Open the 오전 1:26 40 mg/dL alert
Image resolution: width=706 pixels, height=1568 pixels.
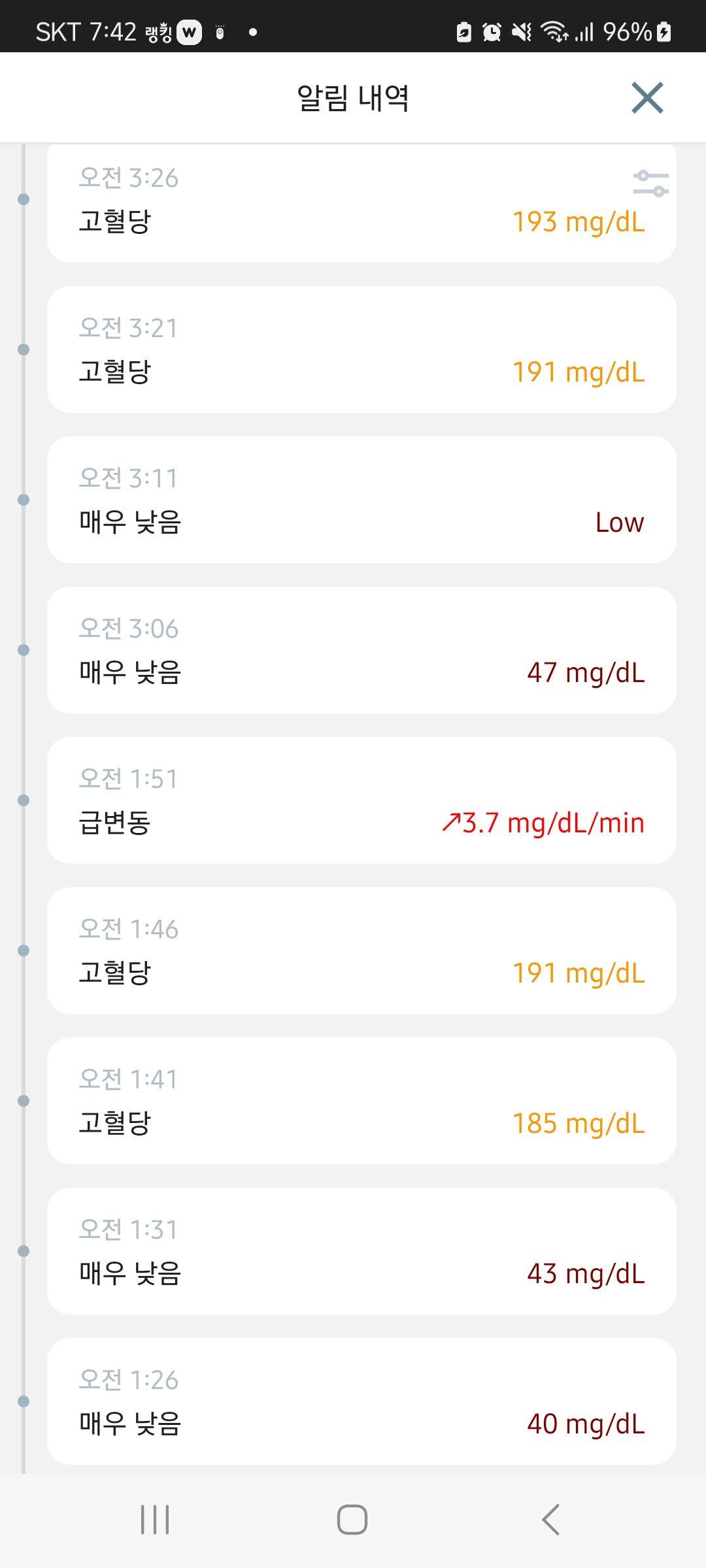coord(361,1401)
